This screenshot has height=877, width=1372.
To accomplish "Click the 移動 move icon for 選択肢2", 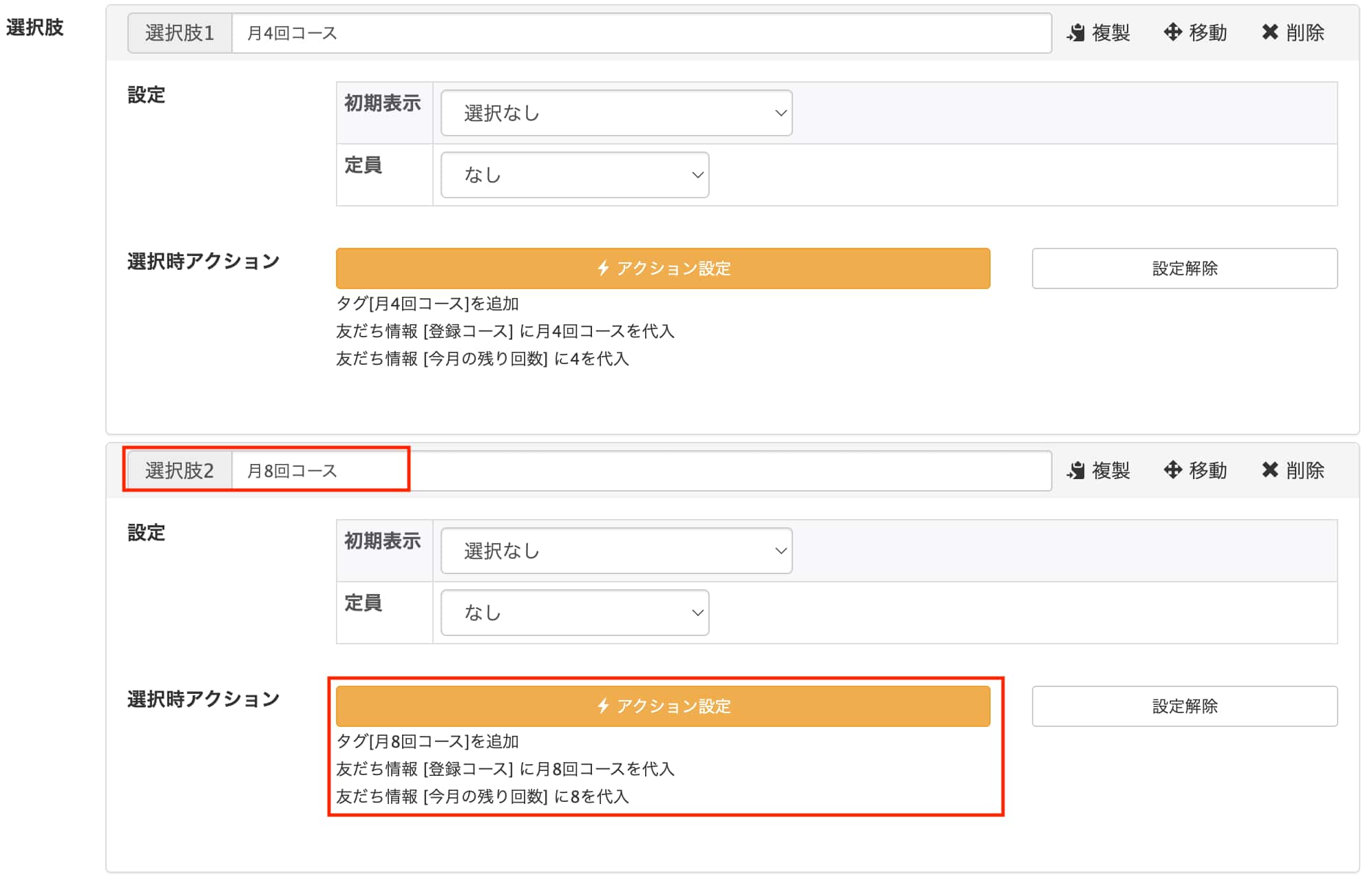I will (x=1172, y=469).
